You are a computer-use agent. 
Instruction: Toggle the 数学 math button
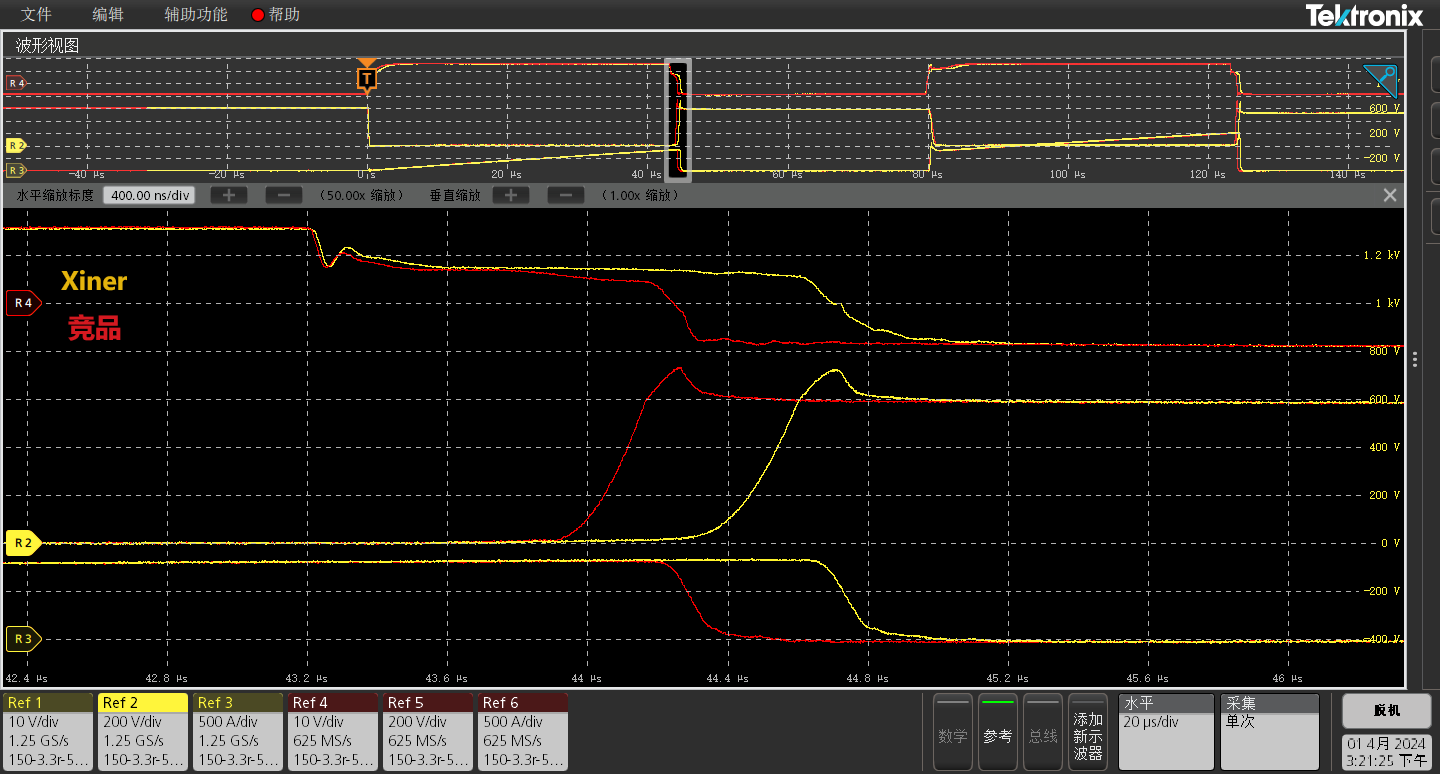952,733
